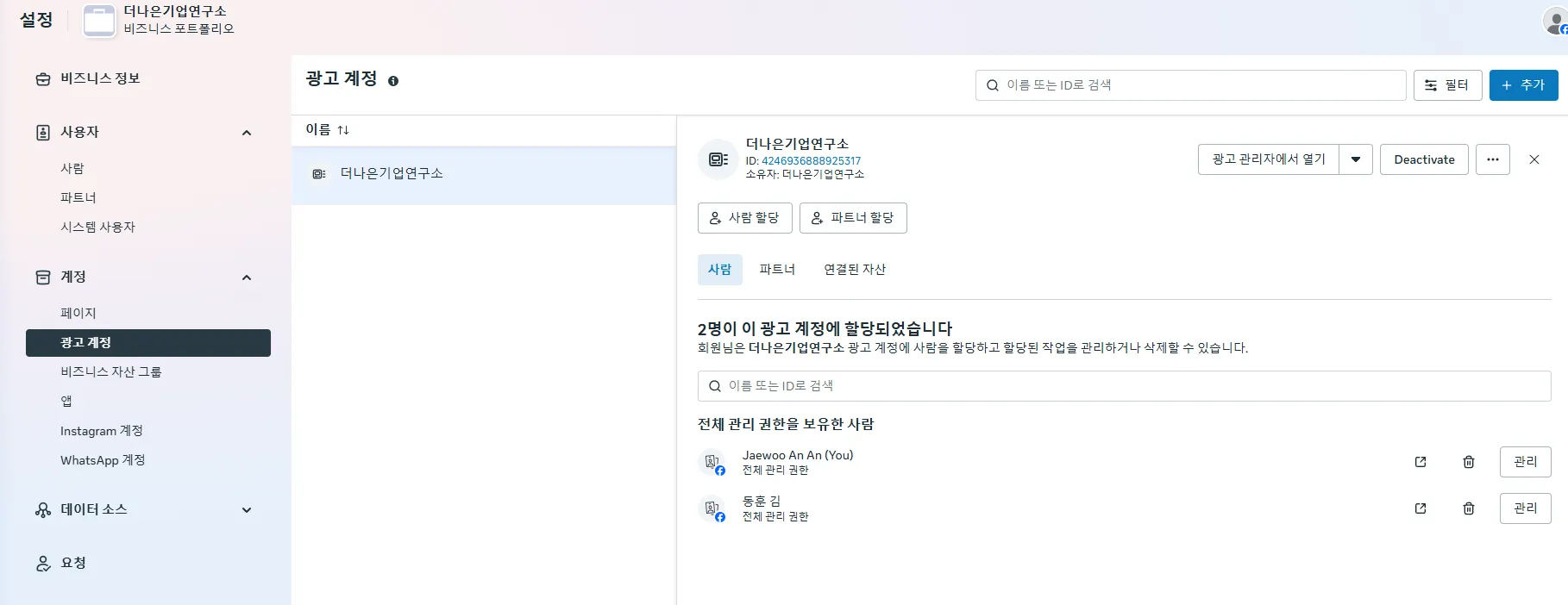Viewport: 1568px width, 605px height.
Task: Click Jaewoo An An's user avatar
Action: (712, 463)
